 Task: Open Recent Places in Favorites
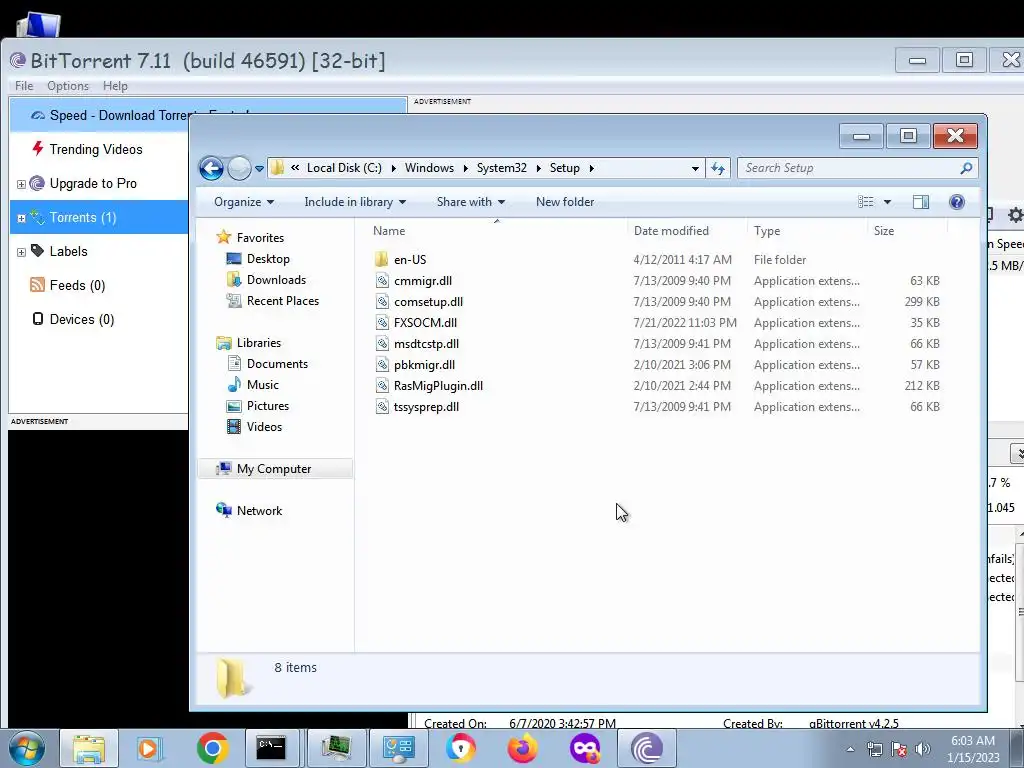point(283,300)
